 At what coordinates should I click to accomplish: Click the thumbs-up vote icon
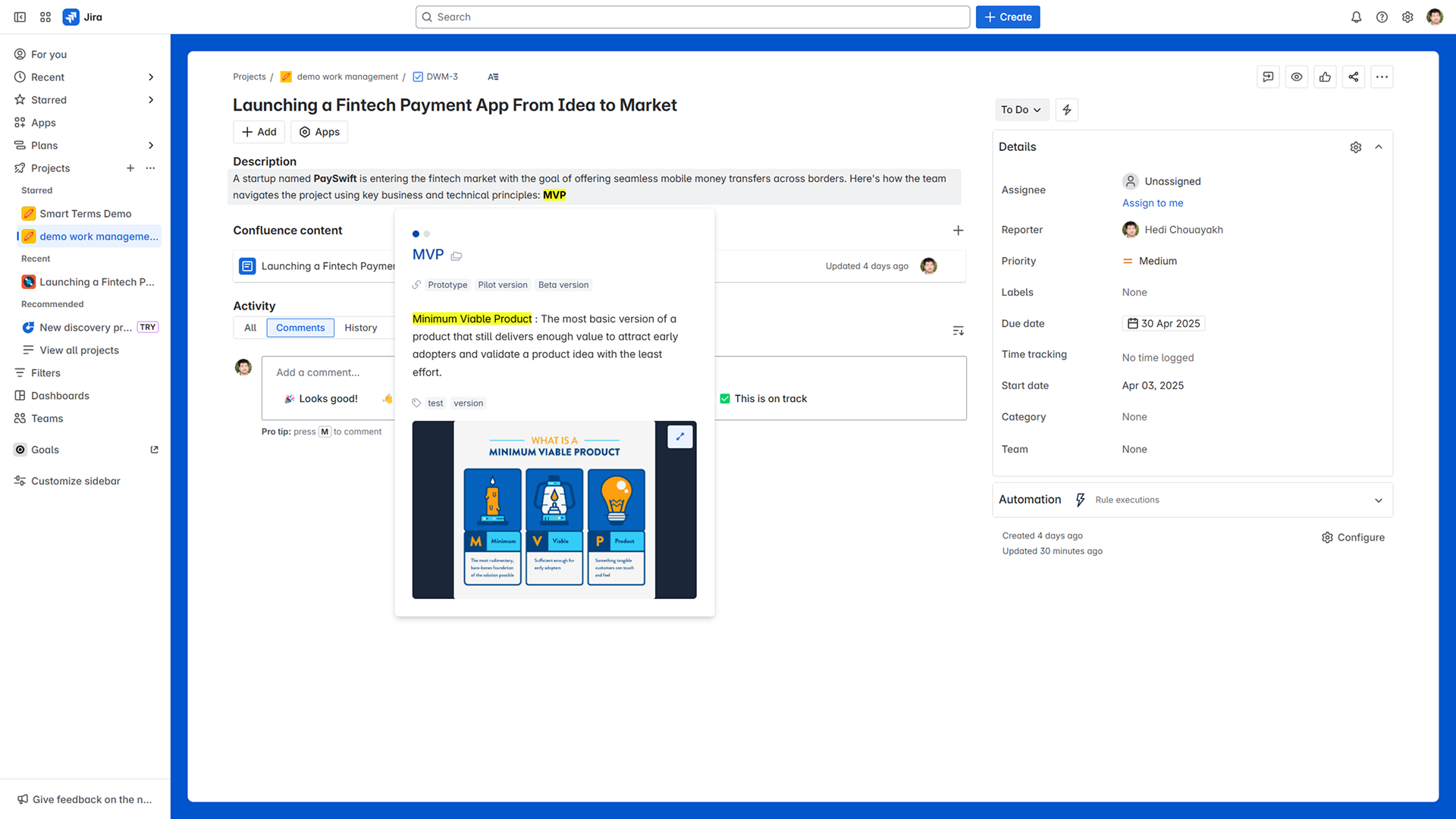tap(1325, 77)
